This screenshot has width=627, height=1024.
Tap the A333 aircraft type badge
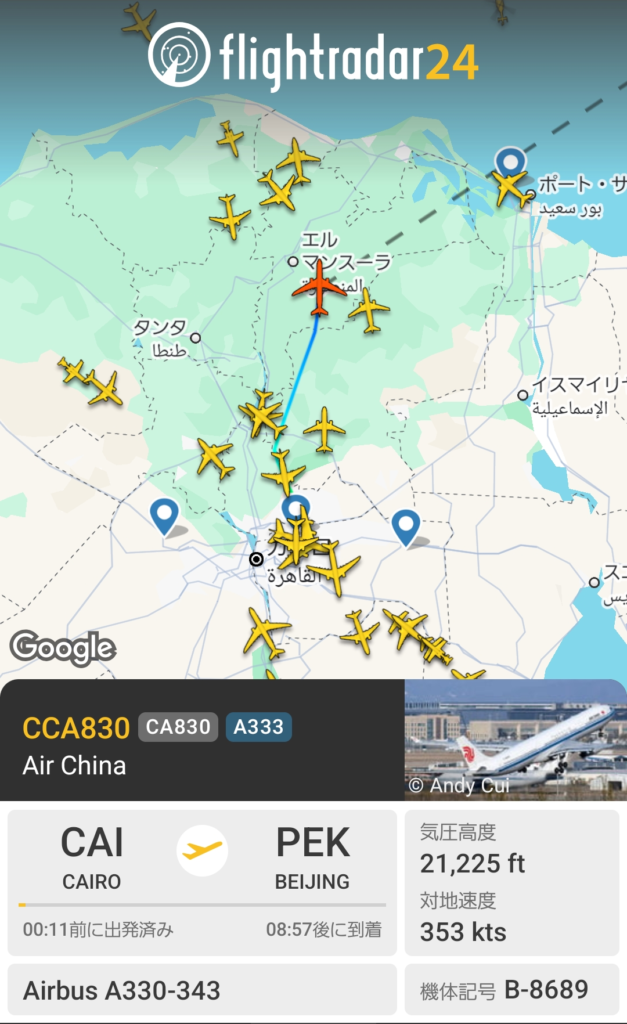(259, 727)
